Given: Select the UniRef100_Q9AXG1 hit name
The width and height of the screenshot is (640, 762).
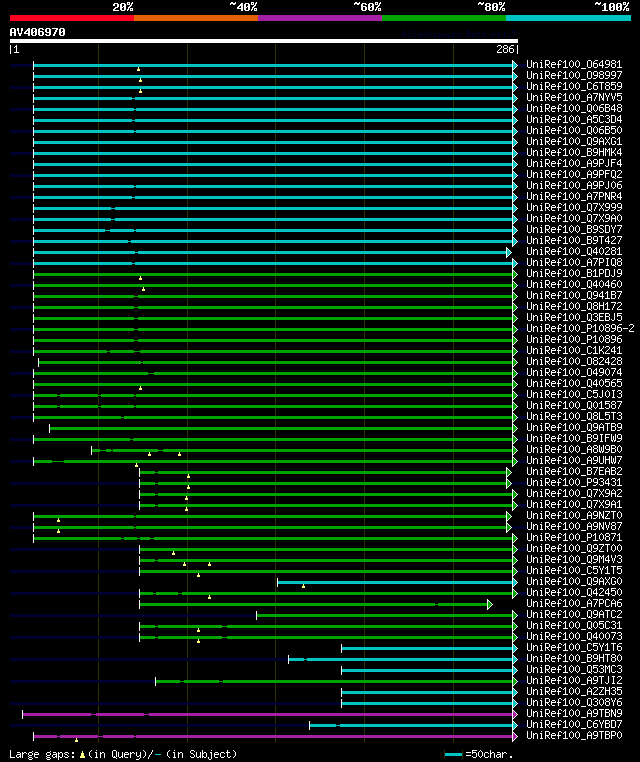Looking at the screenshot, I should 574,141.
